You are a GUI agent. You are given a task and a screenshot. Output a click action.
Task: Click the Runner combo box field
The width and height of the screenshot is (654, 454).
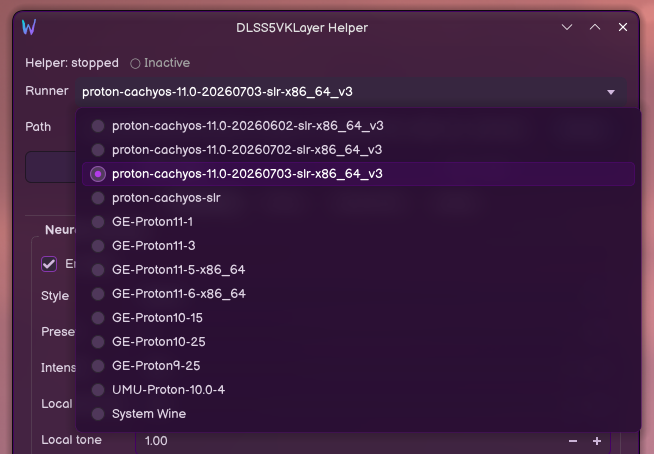click(351, 92)
